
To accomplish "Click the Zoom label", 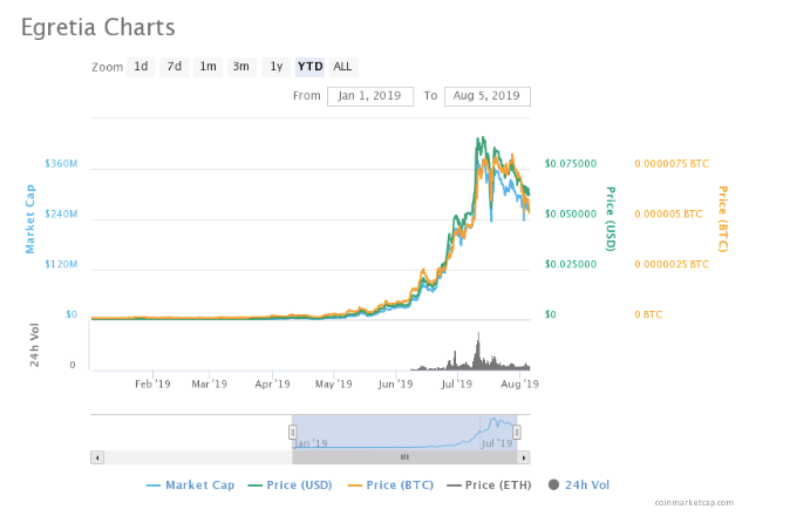I will point(107,67).
